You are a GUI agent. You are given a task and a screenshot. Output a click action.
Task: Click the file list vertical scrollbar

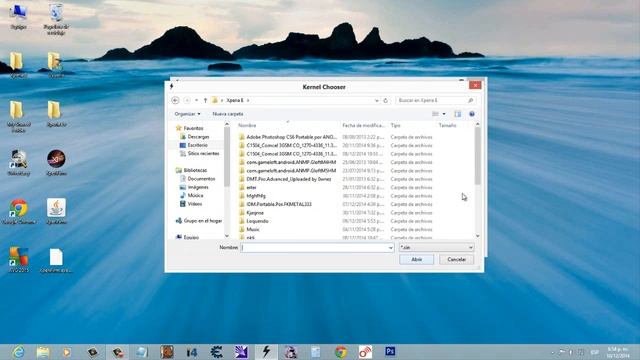(477, 156)
